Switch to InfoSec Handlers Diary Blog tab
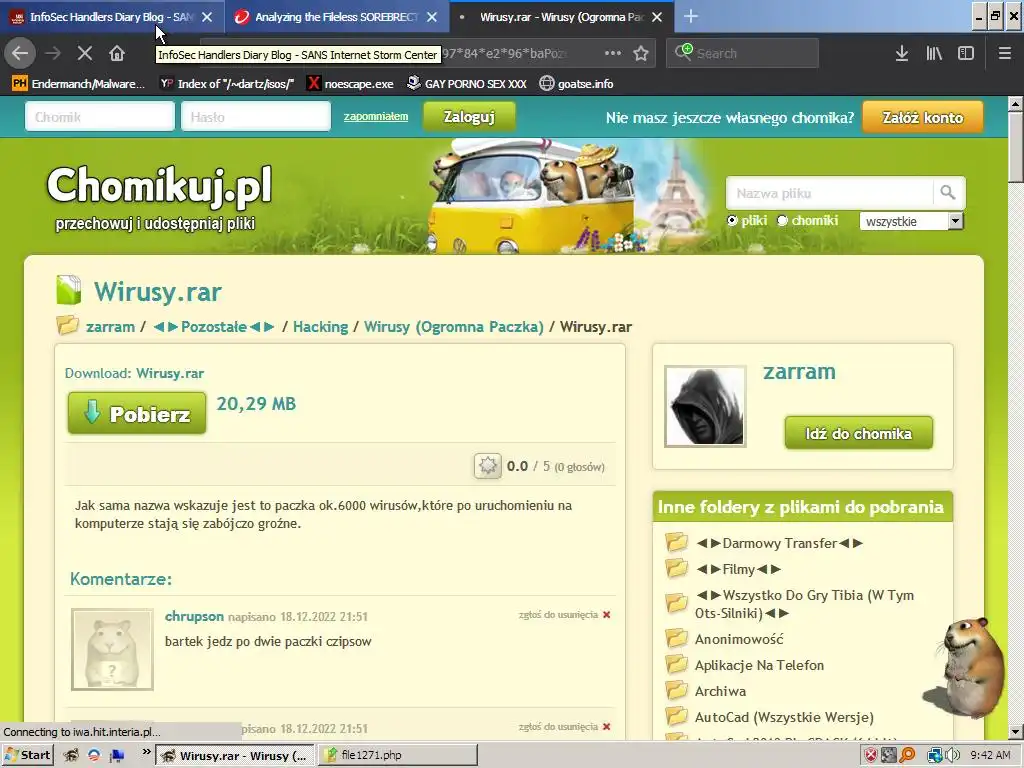This screenshot has width=1024, height=768. tap(104, 17)
